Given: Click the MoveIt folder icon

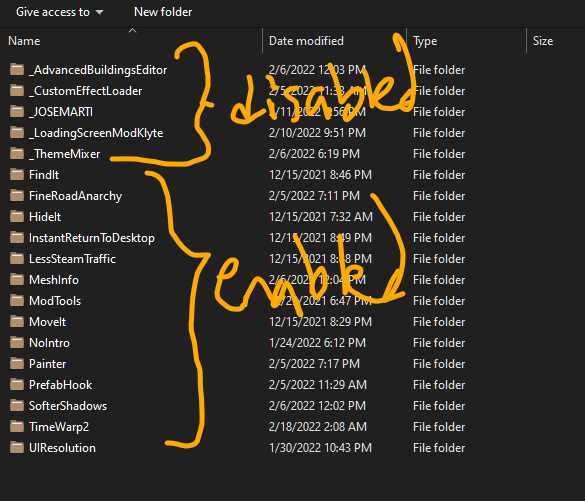Looking at the screenshot, I should 17,322.
